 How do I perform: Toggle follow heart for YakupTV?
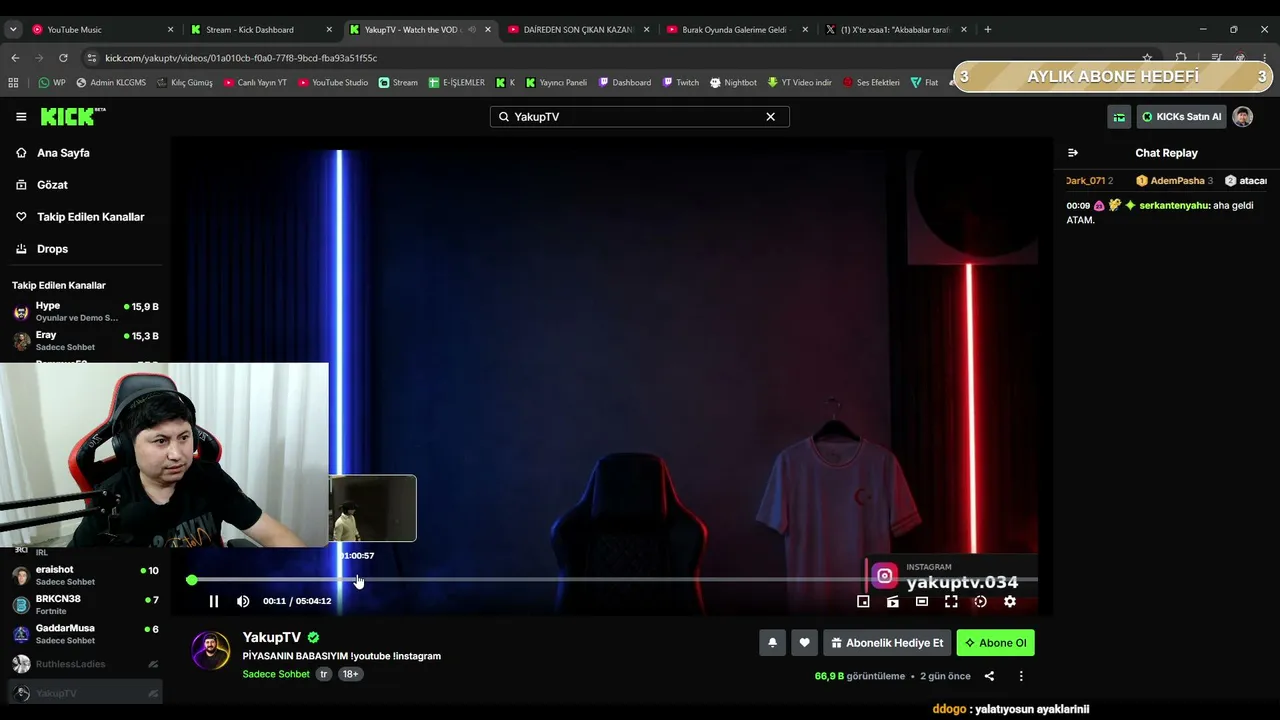[804, 643]
